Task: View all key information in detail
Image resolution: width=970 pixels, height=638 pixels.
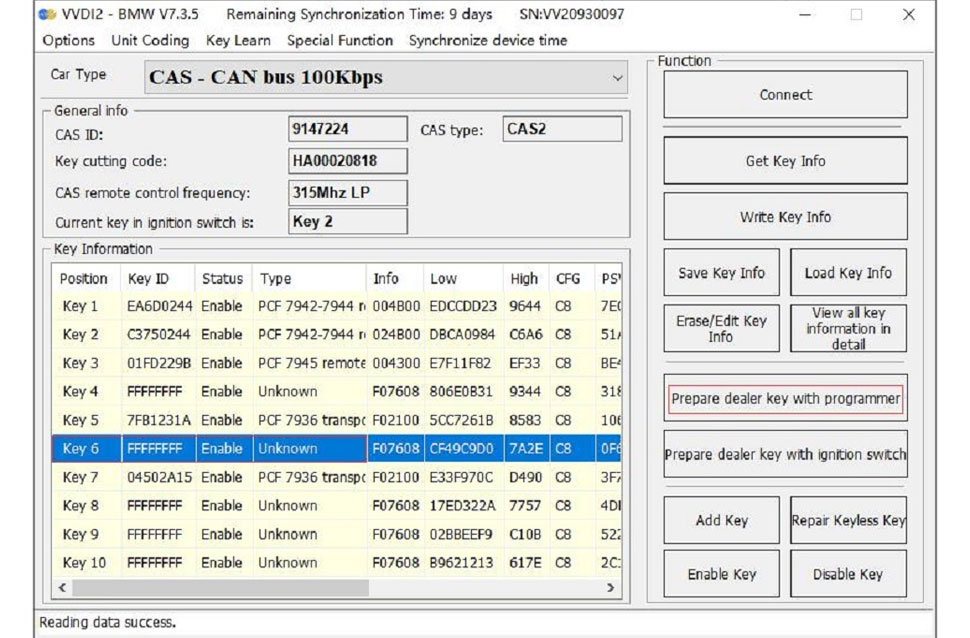Action: tap(848, 328)
